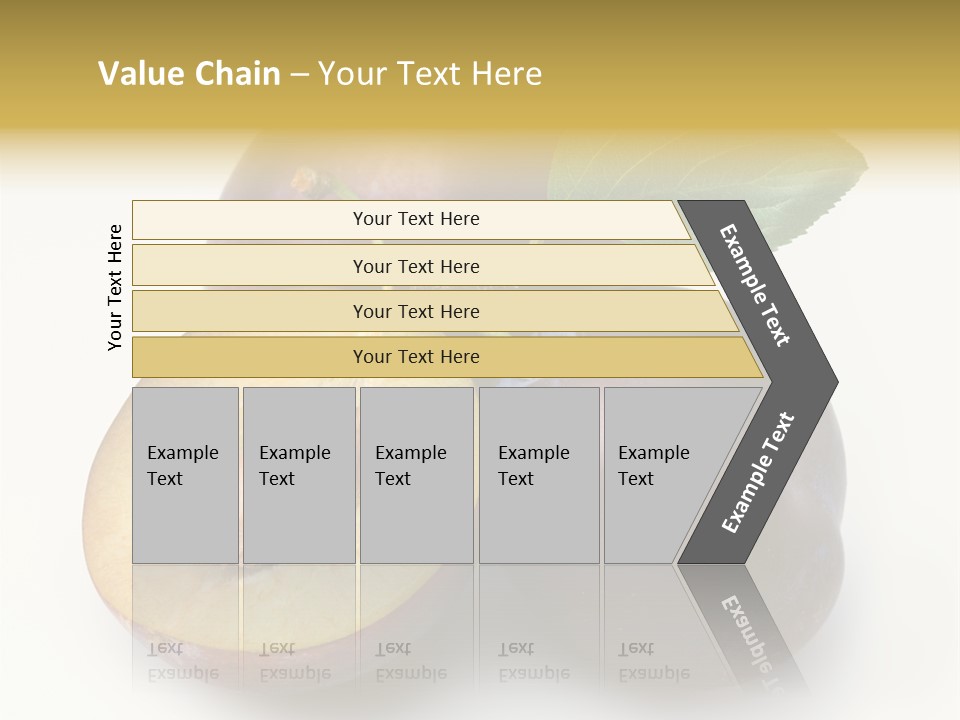Click the third horizontal "Your Text Here" bar

(415, 311)
